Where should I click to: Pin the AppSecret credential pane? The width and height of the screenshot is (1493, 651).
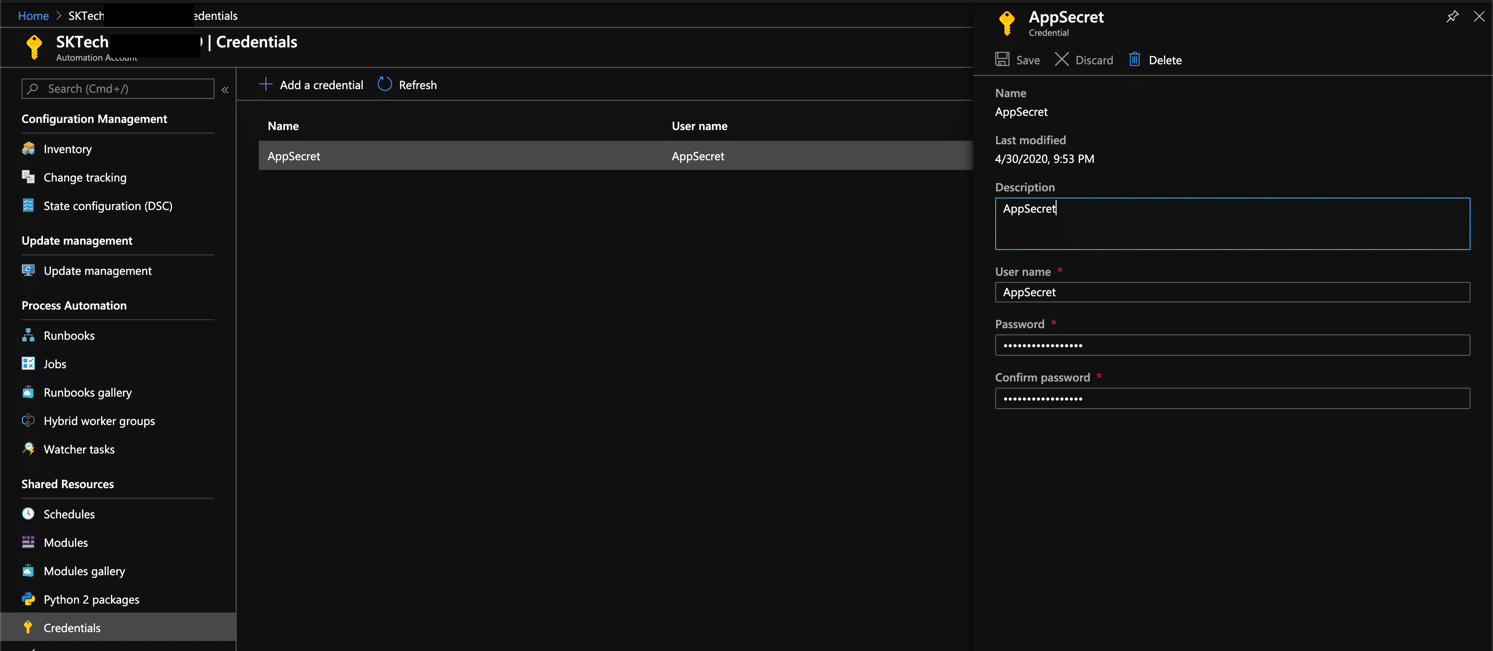tap(1452, 16)
